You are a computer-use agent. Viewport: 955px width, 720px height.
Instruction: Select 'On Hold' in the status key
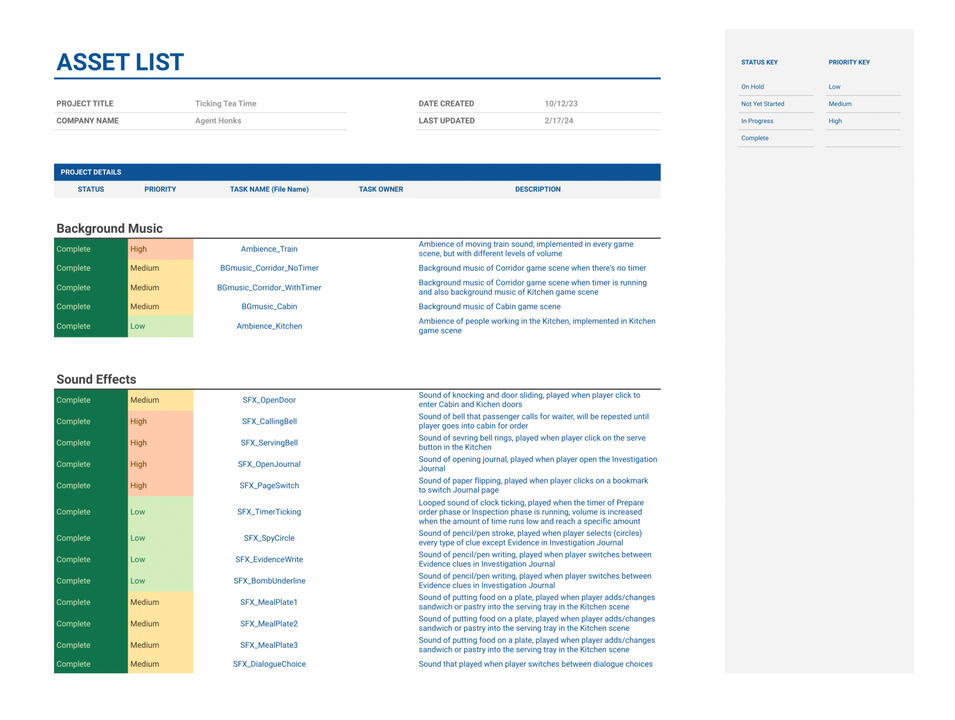tap(753, 87)
